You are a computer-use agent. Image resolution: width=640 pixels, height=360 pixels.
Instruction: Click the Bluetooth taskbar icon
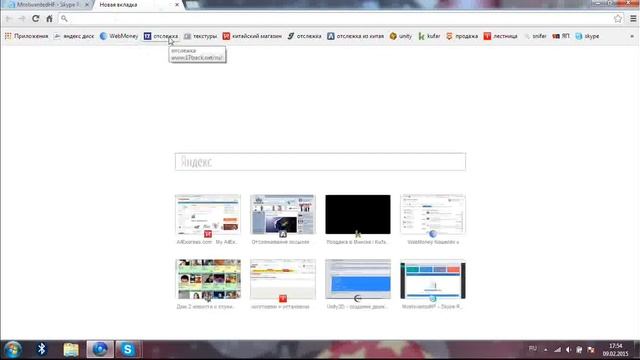point(41,349)
